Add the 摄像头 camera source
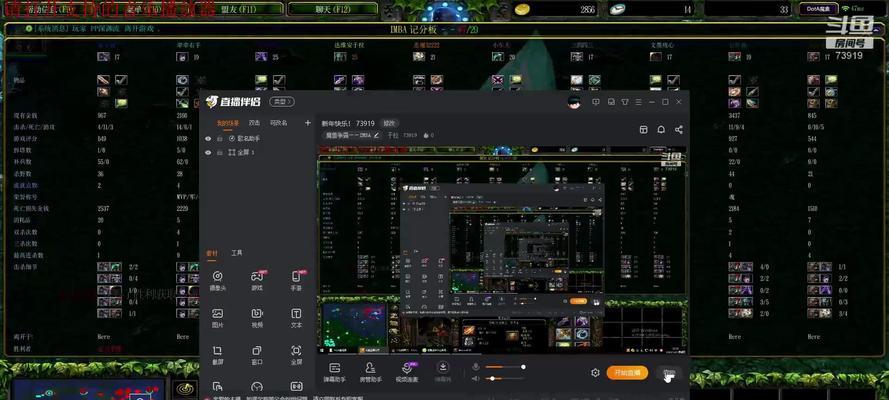This screenshot has width=889, height=400. pos(218,280)
